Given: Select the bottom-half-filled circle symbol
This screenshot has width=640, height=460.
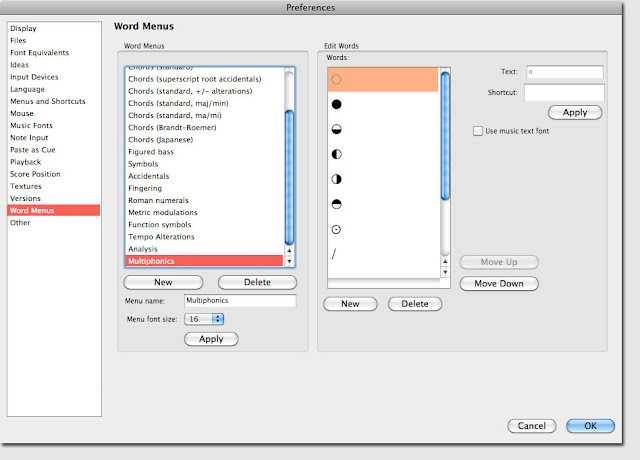Looking at the screenshot, I should point(336,129).
